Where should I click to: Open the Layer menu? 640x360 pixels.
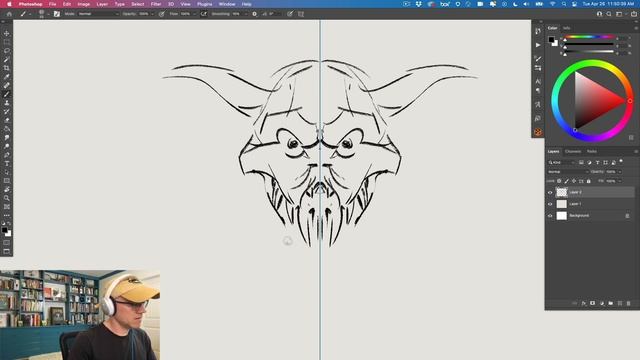[102, 4]
